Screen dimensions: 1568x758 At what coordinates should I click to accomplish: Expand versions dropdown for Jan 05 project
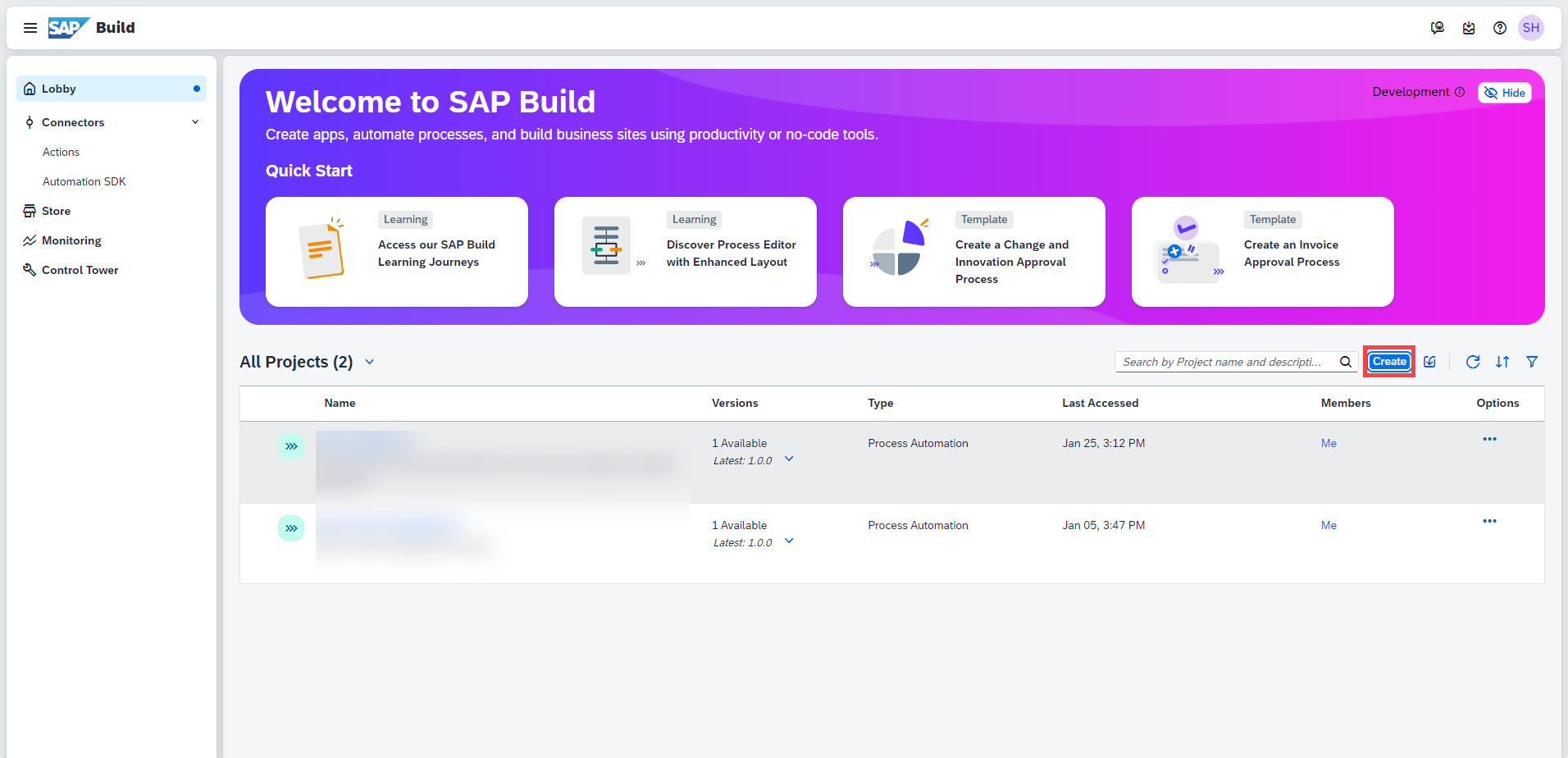(789, 541)
